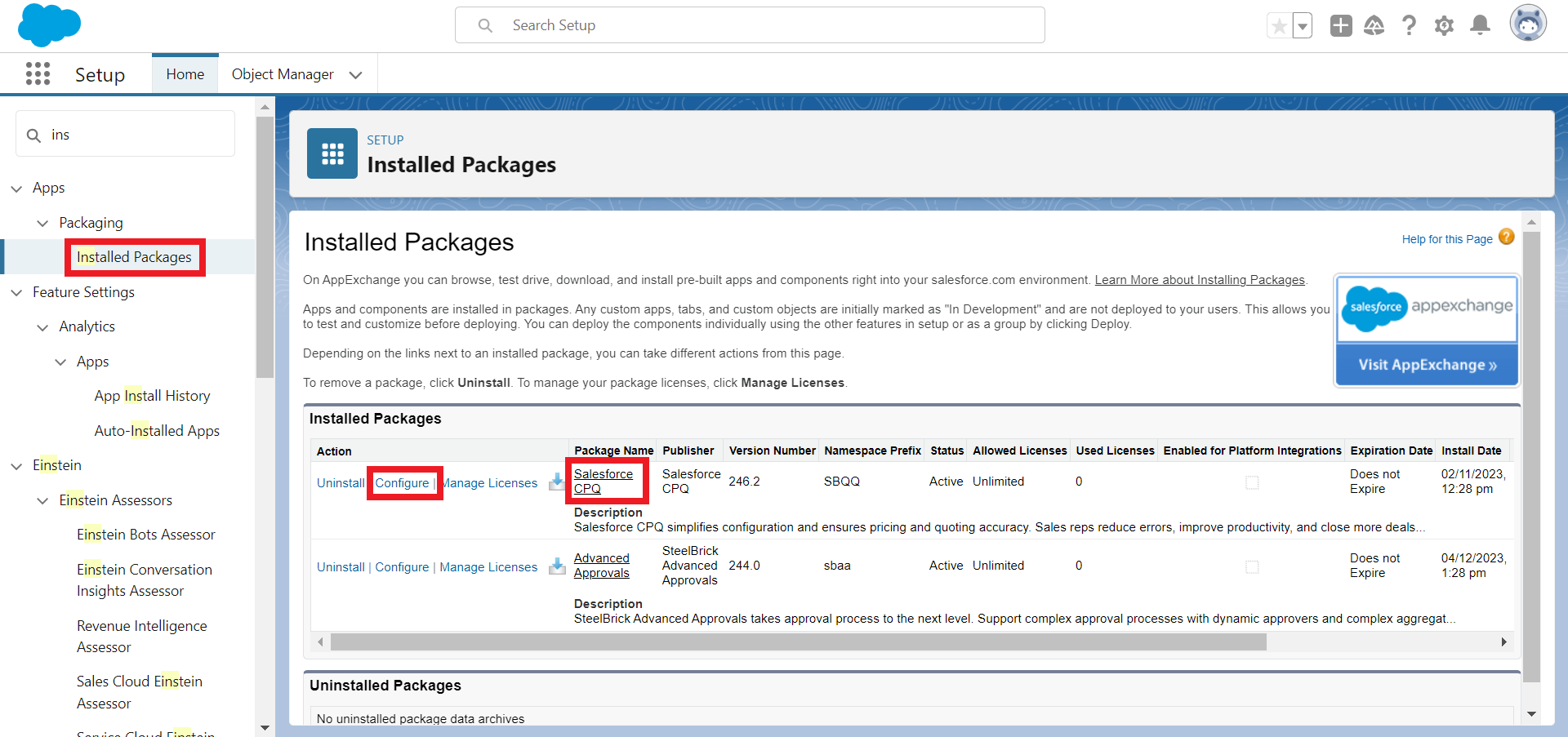Open the App Launcher grid icon
The image size is (1568, 737).
coord(38,73)
